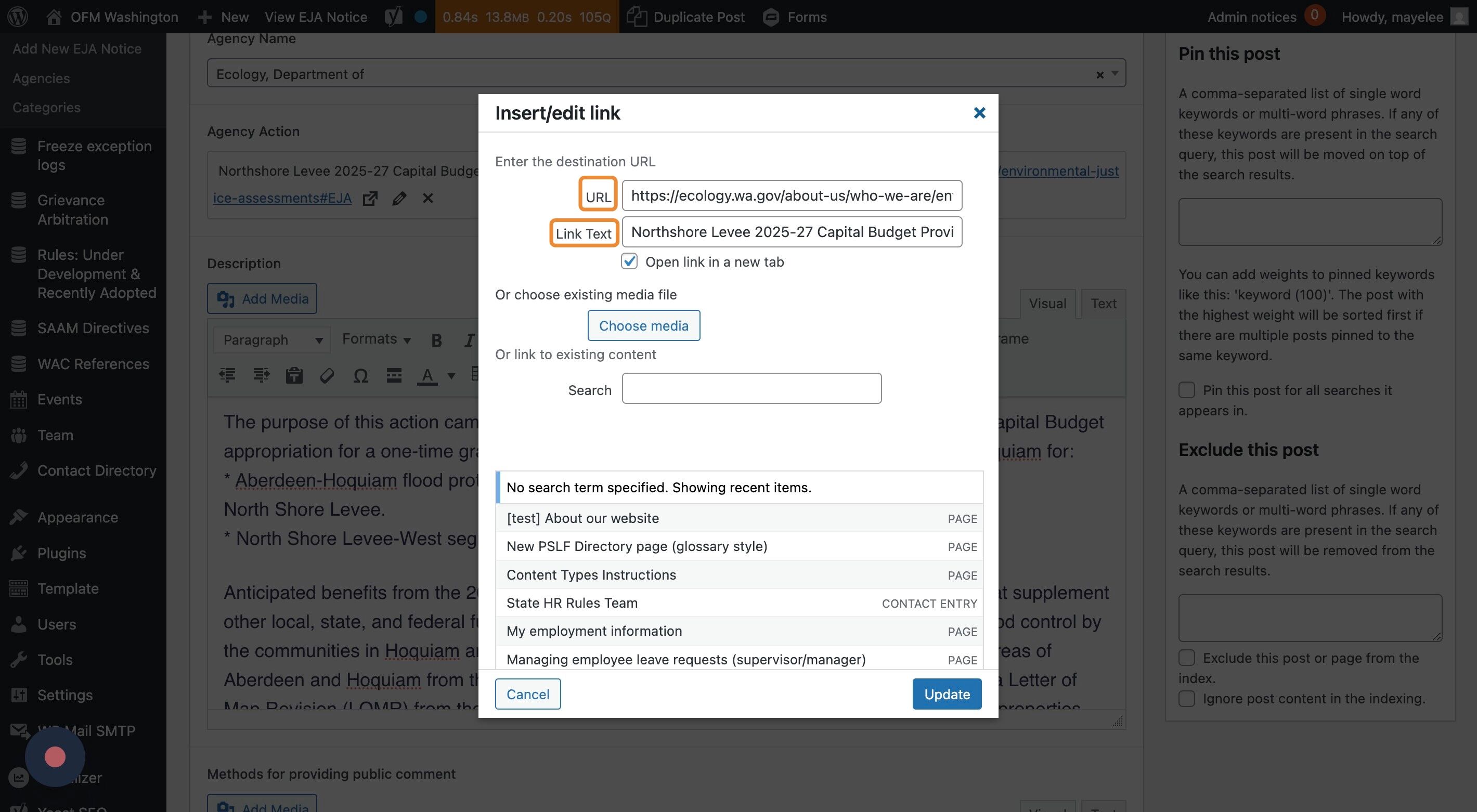Click the paste as text clipboard icon
The height and width of the screenshot is (812, 1477).
coord(294,376)
